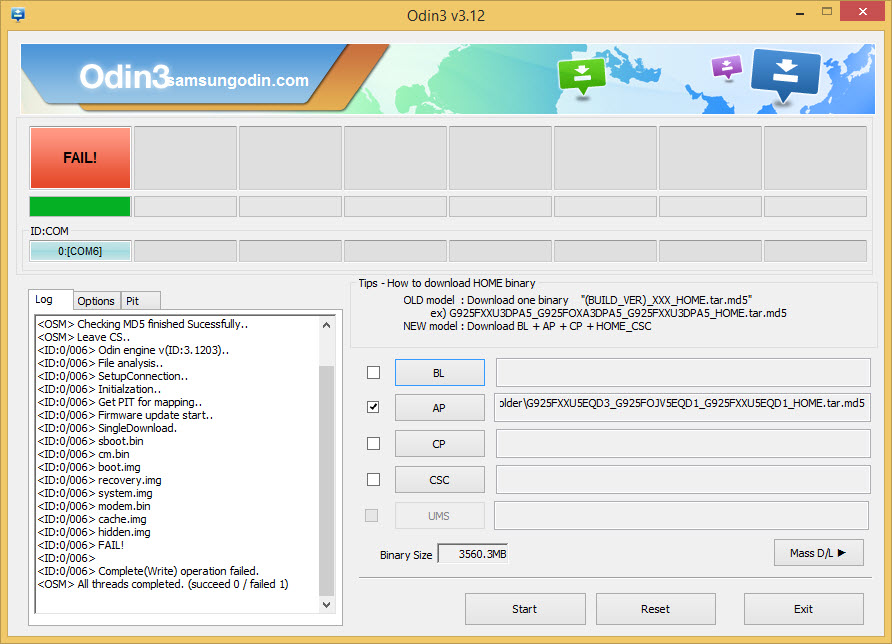
Task: Click log line 'Firmware update start..'
Action: click(x=126, y=415)
